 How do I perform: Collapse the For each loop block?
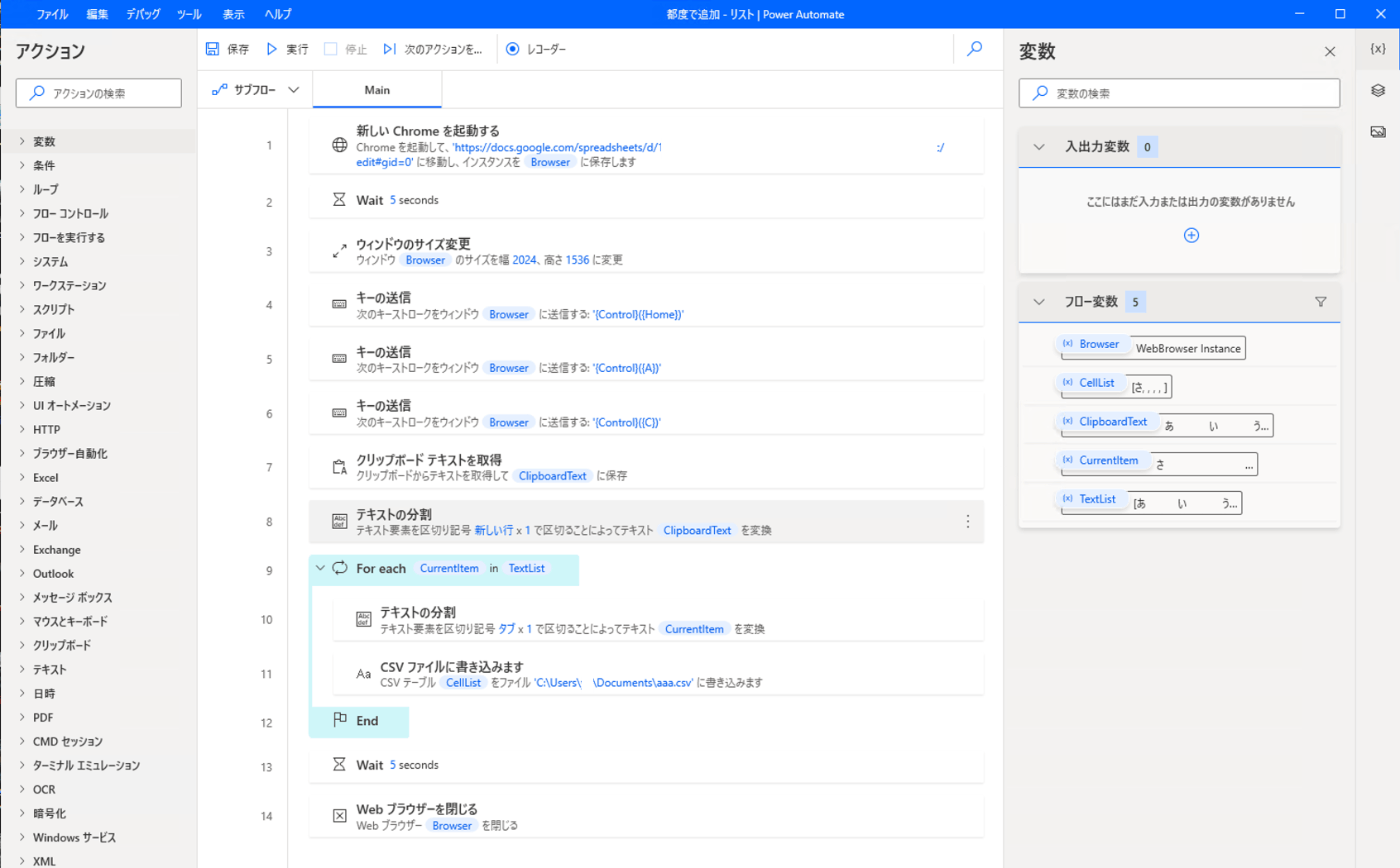[320, 568]
